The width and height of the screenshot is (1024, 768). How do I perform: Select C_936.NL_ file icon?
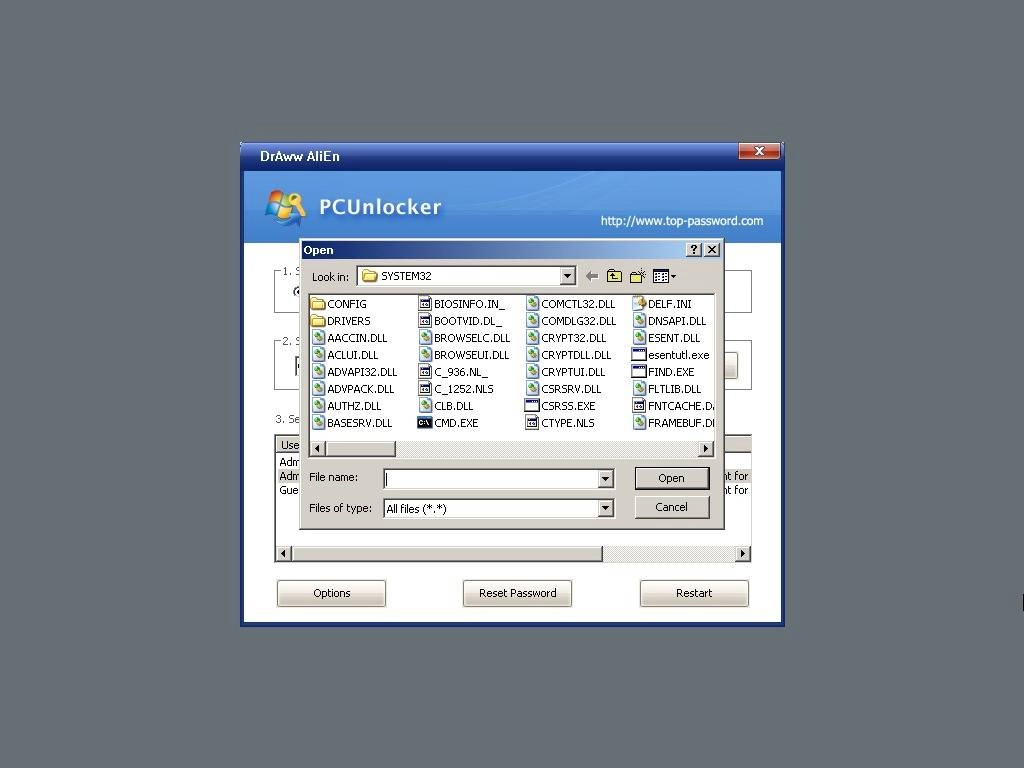(425, 372)
